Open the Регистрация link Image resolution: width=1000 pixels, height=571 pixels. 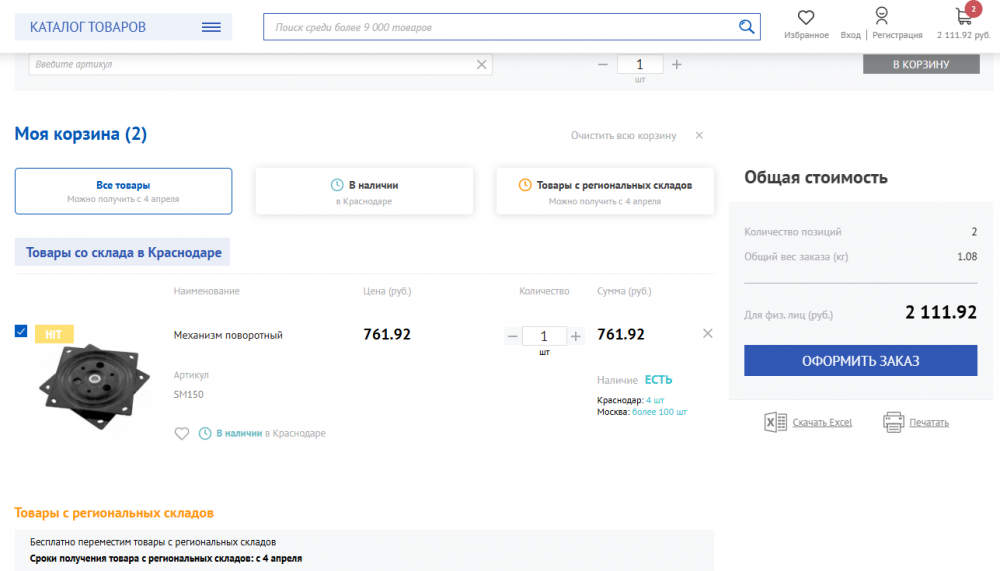(x=897, y=35)
